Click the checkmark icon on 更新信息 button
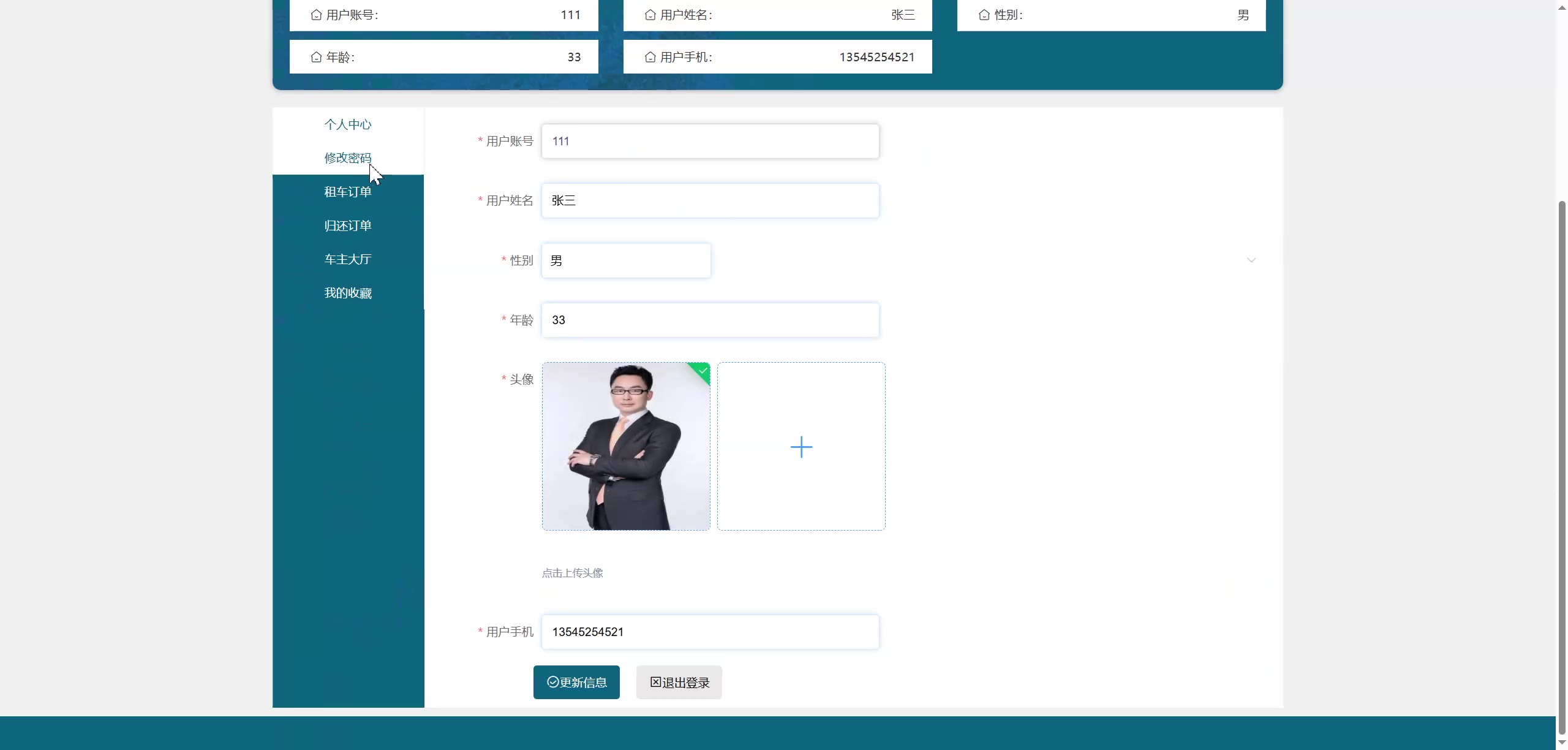This screenshot has height=750, width=1568. click(552, 682)
